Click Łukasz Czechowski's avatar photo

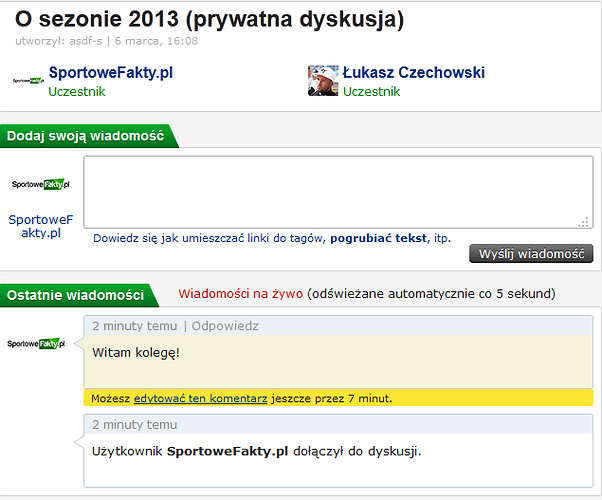coord(323,81)
